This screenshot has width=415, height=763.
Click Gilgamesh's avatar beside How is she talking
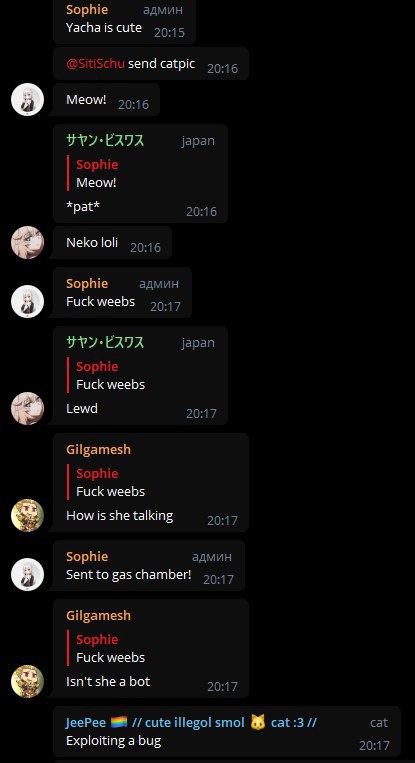pos(27,515)
